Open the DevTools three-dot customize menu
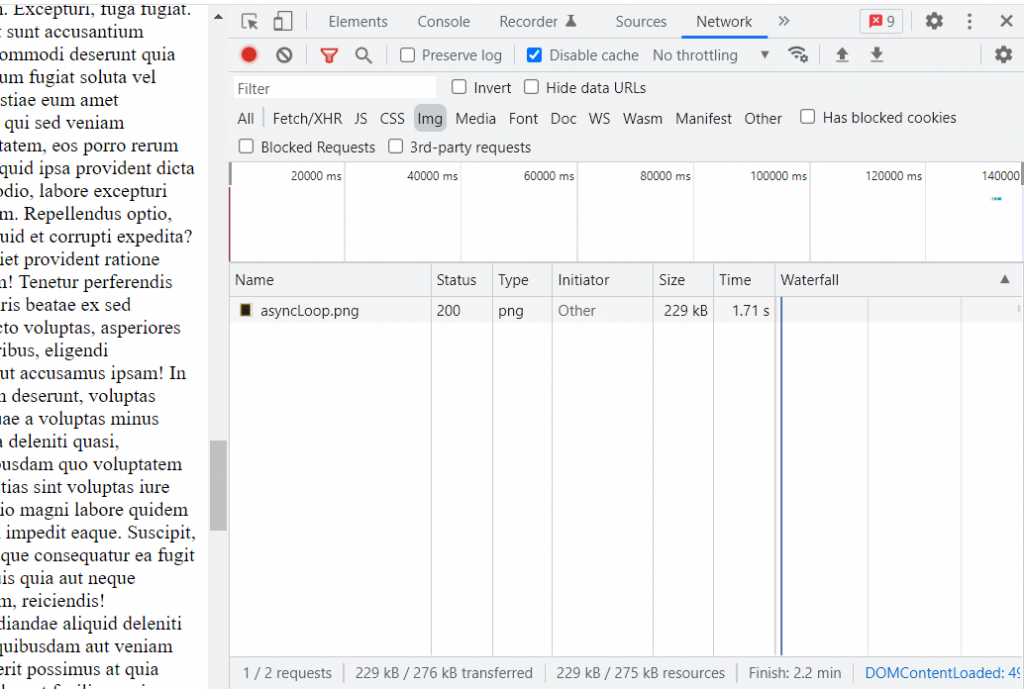 coord(969,21)
